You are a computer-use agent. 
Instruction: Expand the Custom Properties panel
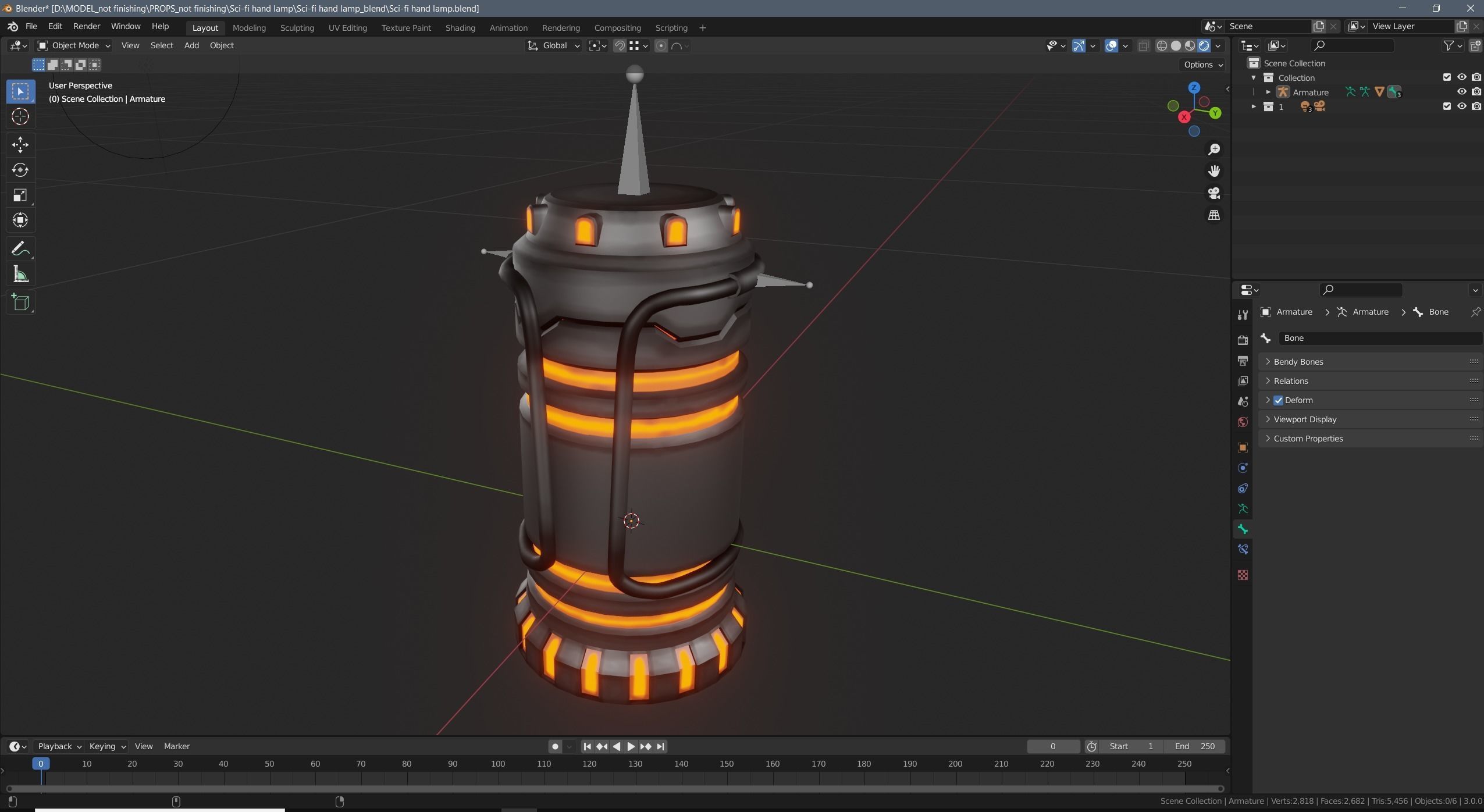1369,439
